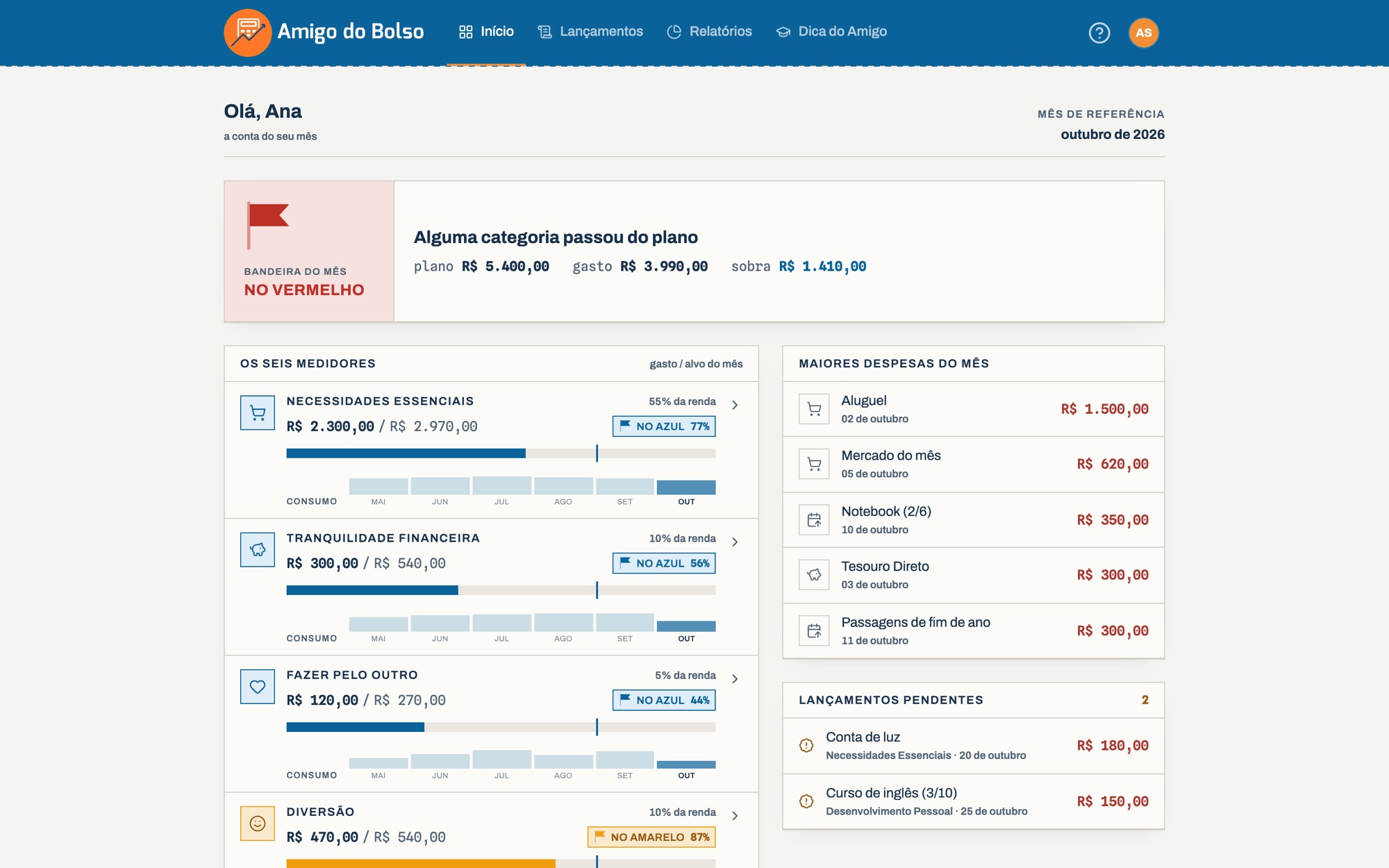Click the shopping cart icon for Necessidades Essenciais

258,413
